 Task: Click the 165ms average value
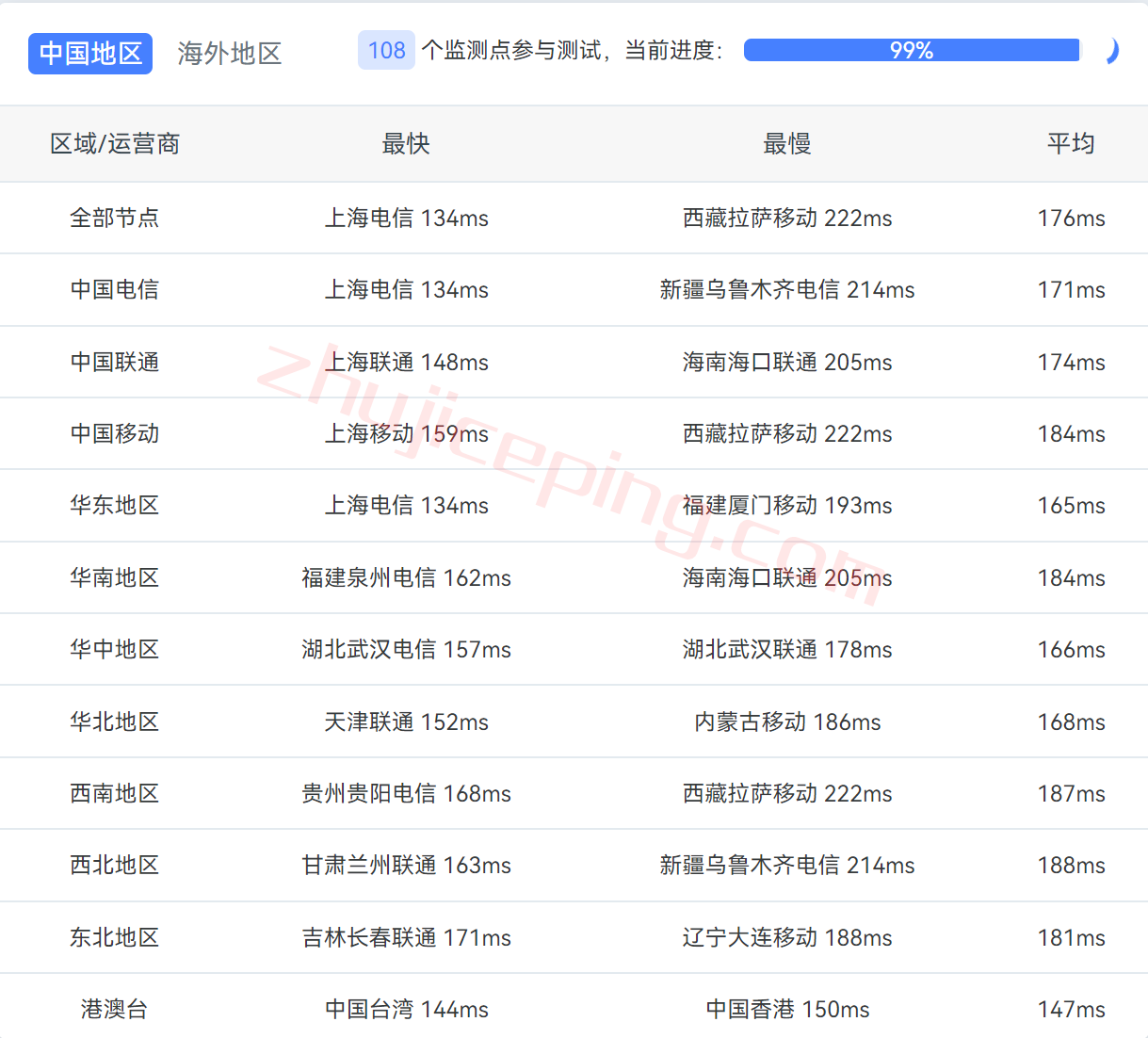[1072, 506]
